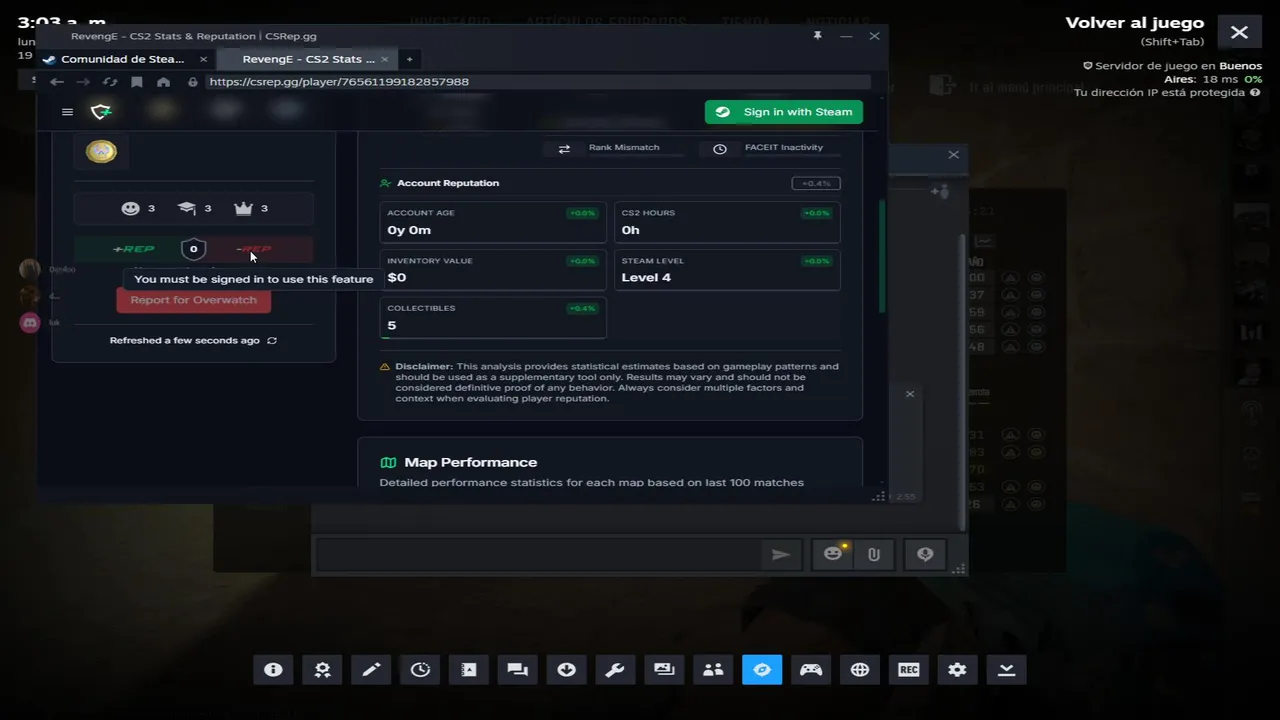Screen dimensions: 1280x720
Task: Open the guides book icon in overlay bar
Action: click(469, 670)
